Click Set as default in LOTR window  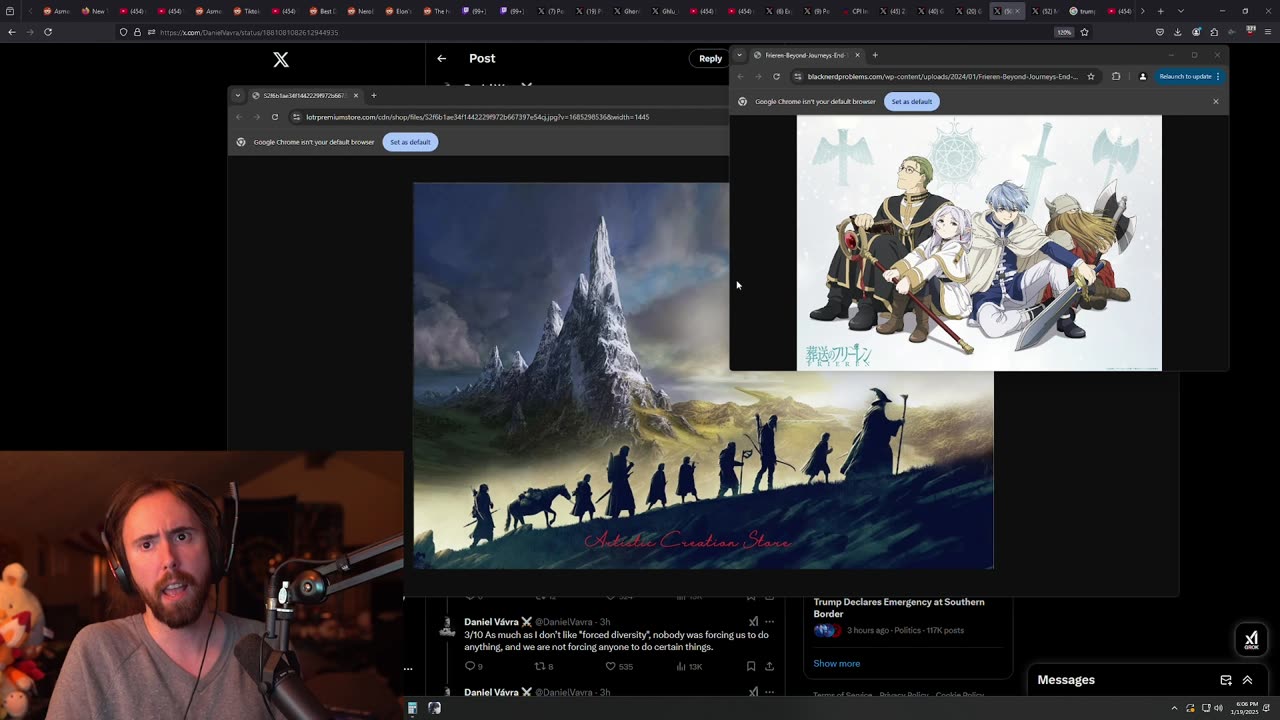coord(410,142)
